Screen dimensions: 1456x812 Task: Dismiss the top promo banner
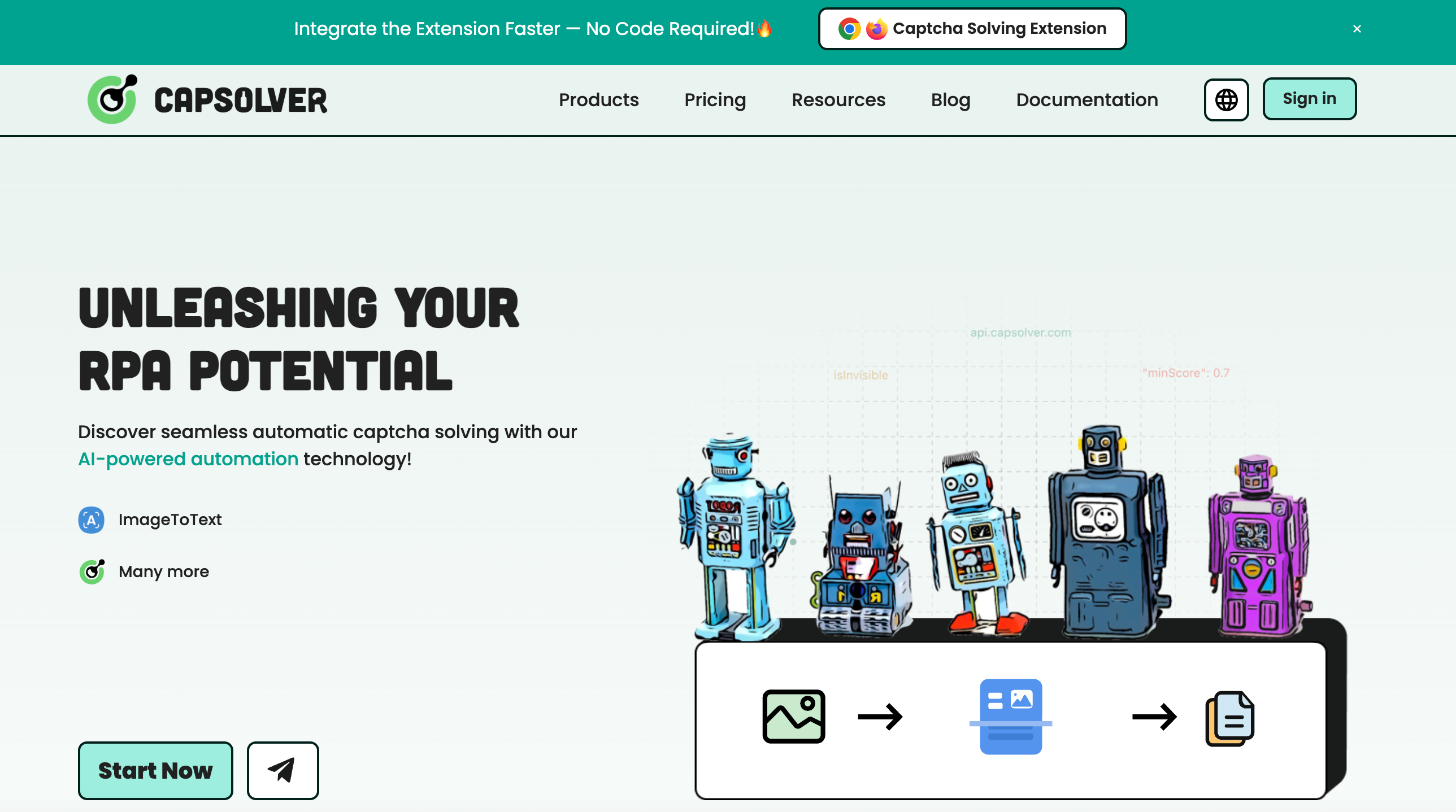[1357, 29]
